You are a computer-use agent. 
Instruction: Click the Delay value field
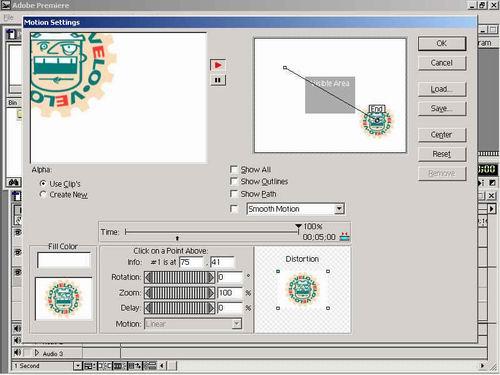click(230, 308)
